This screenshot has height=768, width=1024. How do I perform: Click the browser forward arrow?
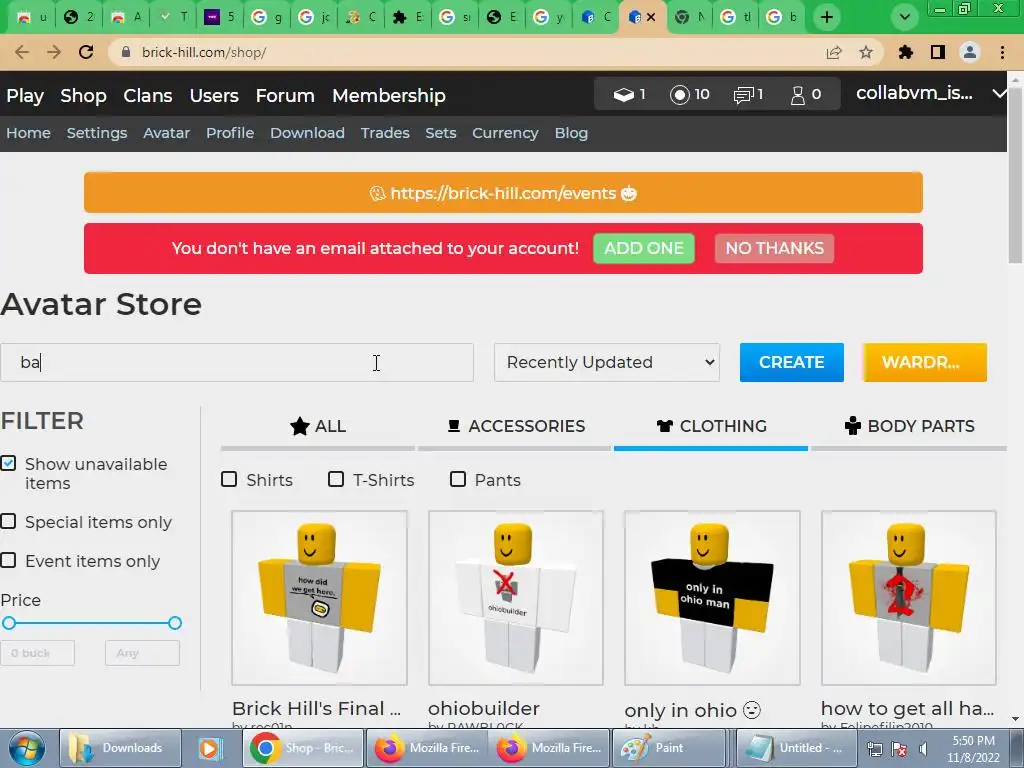[54, 52]
